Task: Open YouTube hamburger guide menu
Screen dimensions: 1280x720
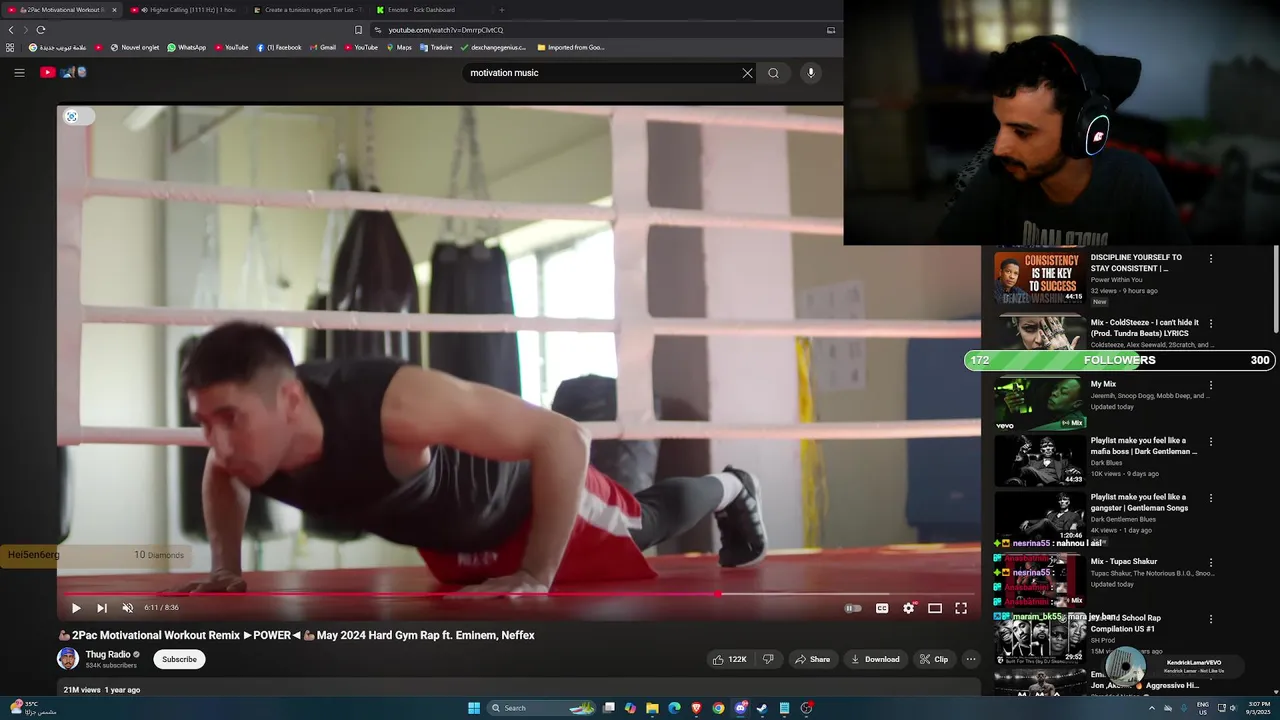Action: [19, 72]
